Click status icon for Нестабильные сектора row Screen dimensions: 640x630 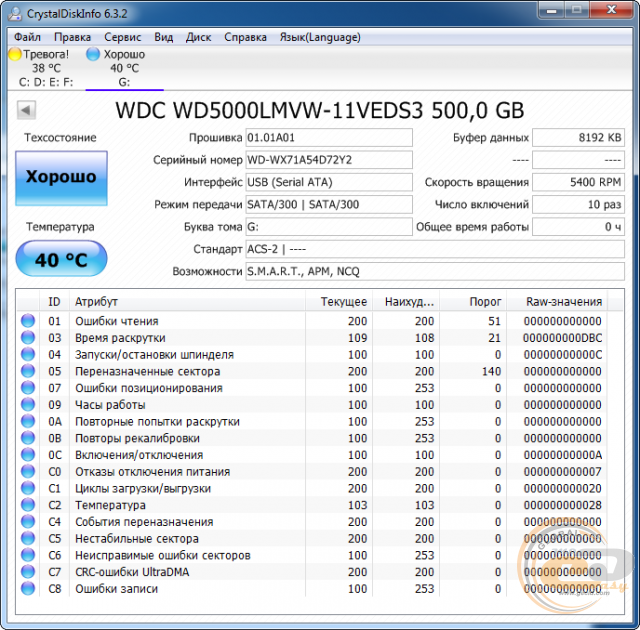pyautogui.click(x=28, y=538)
